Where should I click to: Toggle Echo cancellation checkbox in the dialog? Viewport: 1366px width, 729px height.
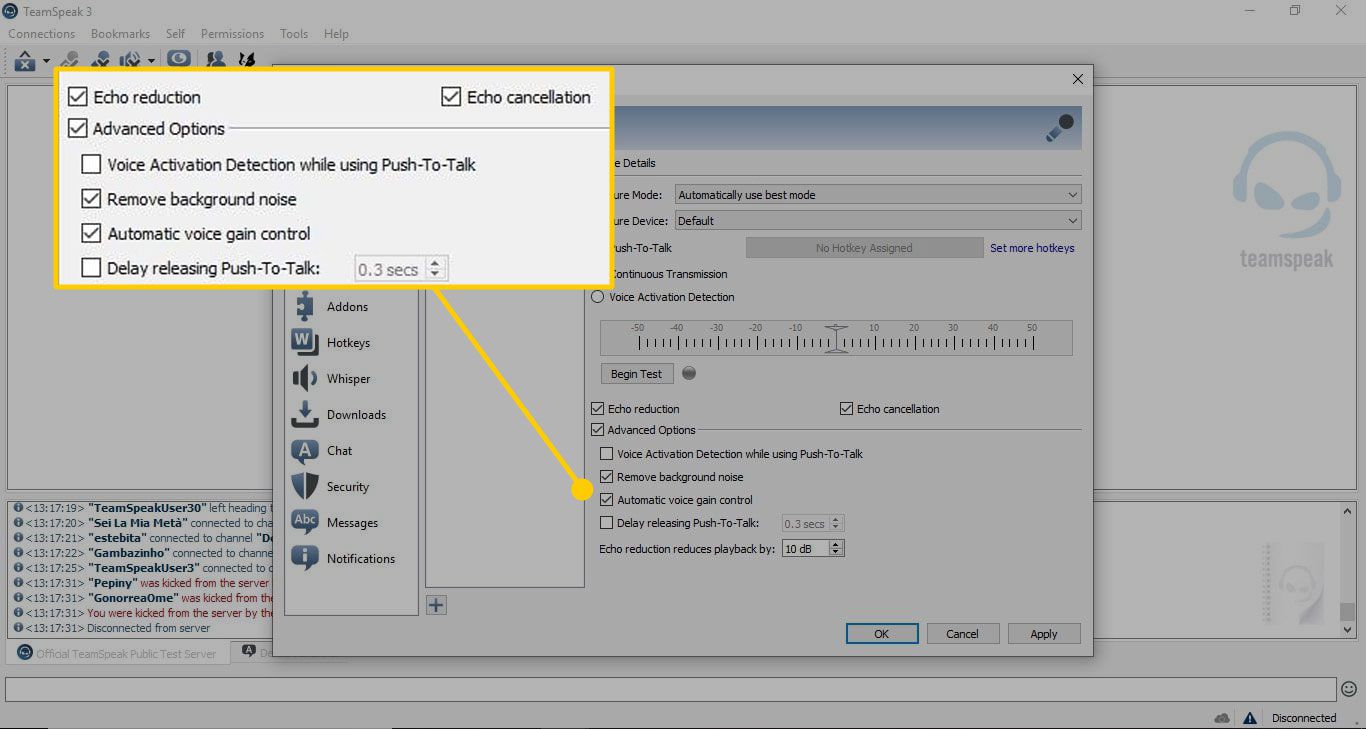click(x=847, y=409)
